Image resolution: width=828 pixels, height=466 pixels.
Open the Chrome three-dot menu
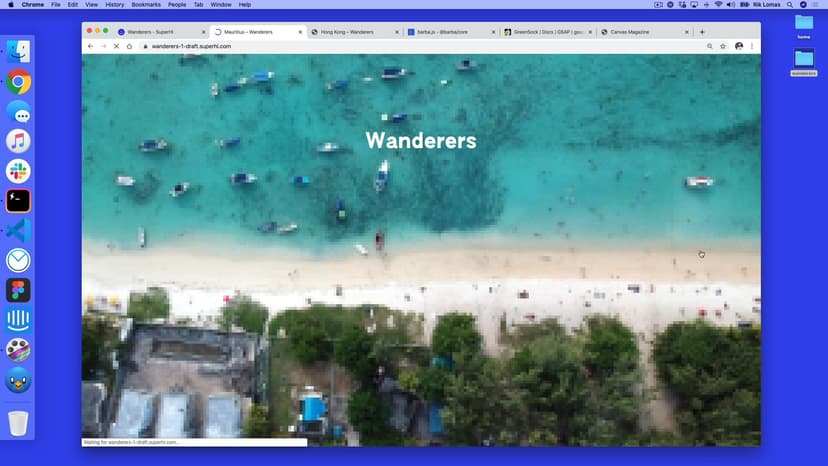click(x=752, y=46)
